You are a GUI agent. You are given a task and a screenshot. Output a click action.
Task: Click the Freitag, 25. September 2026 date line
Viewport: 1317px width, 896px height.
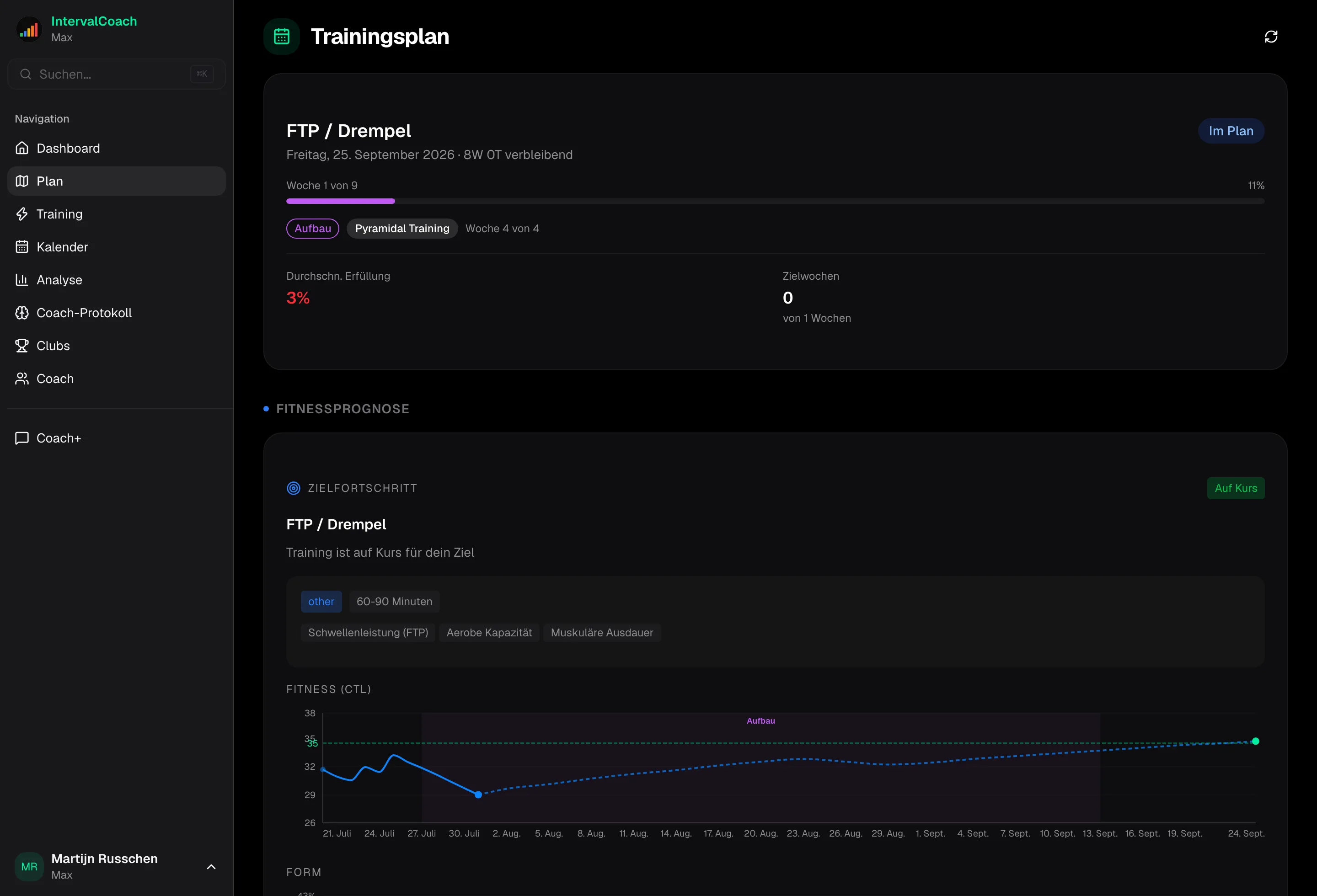point(429,155)
